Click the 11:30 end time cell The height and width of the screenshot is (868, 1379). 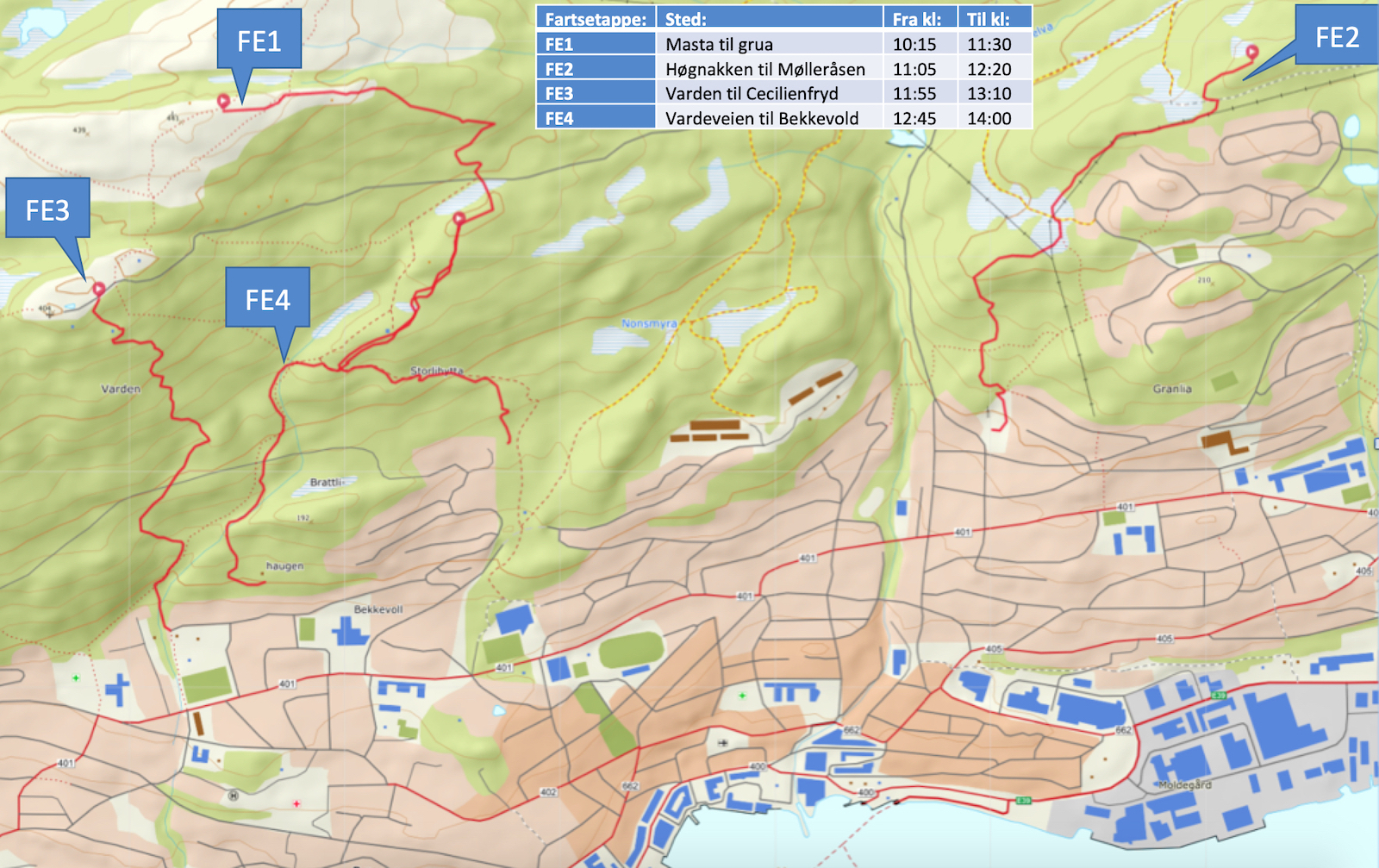pos(995,44)
